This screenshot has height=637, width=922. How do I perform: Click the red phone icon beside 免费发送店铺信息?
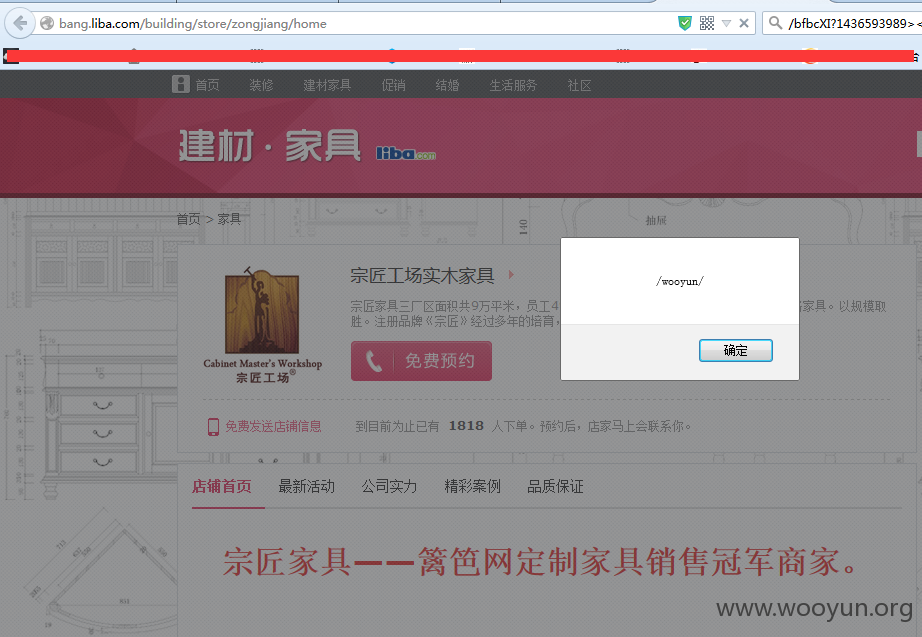tap(213, 426)
